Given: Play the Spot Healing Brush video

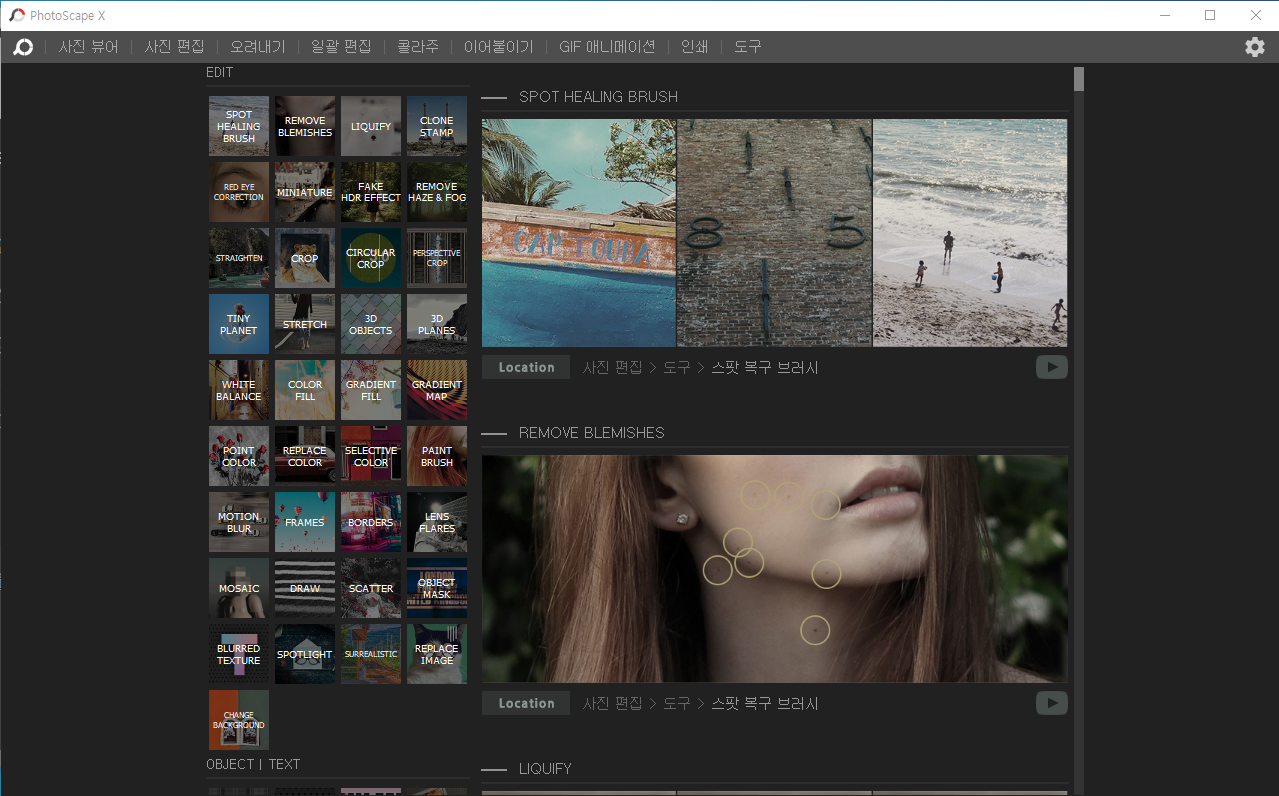Looking at the screenshot, I should [x=1051, y=367].
